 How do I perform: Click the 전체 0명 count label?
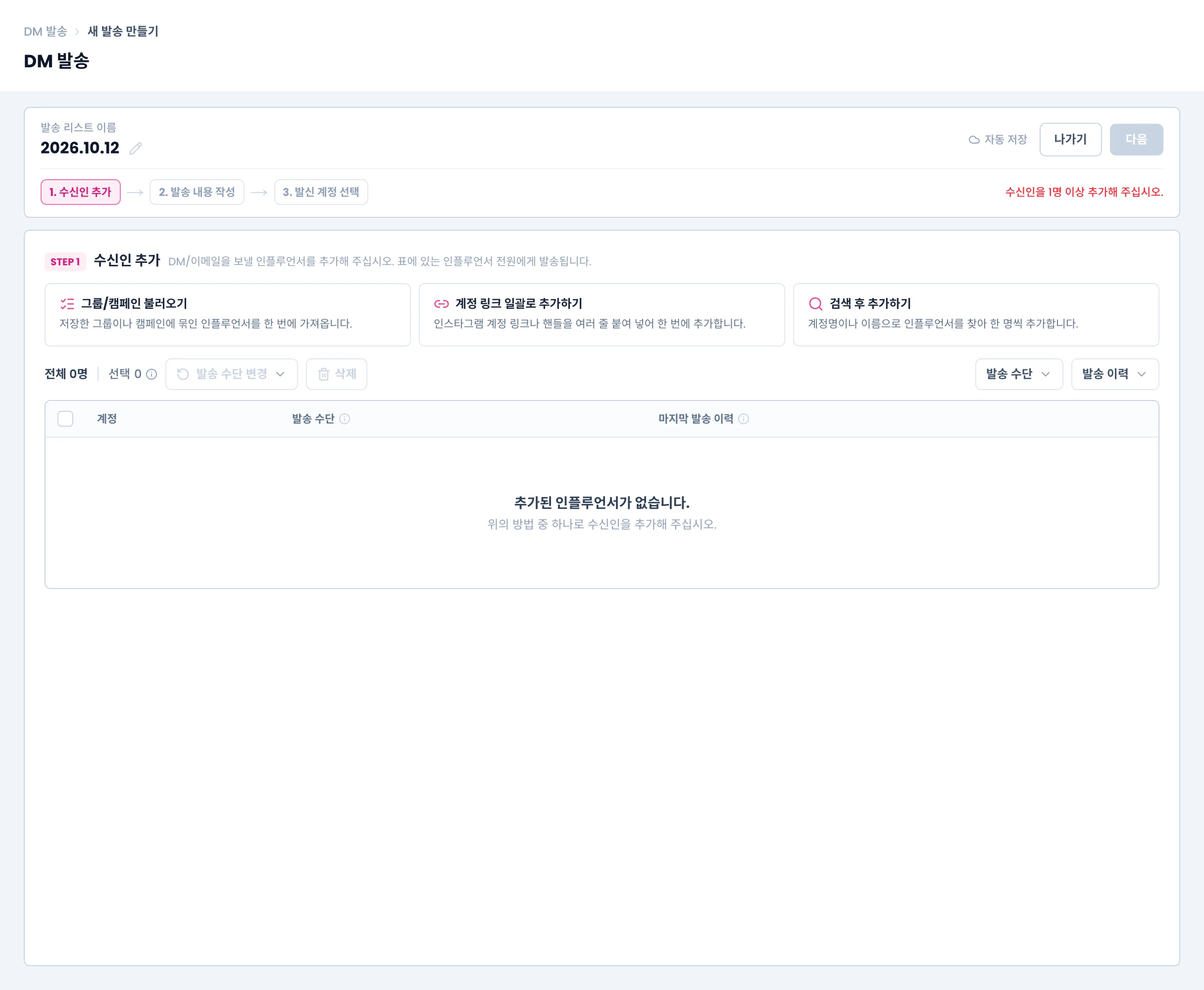[66, 374]
